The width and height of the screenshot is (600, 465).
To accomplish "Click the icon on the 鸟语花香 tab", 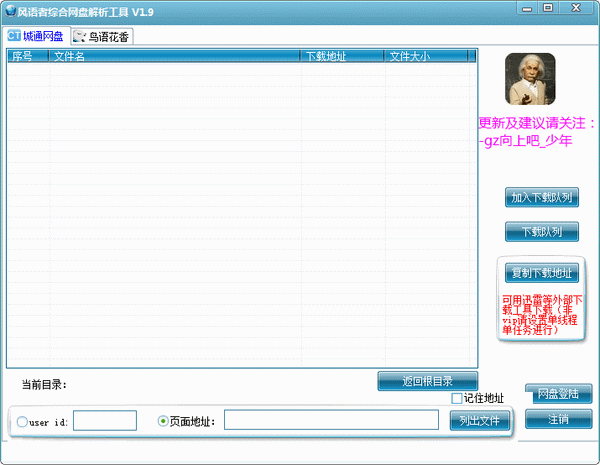I will pyautogui.click(x=79, y=37).
